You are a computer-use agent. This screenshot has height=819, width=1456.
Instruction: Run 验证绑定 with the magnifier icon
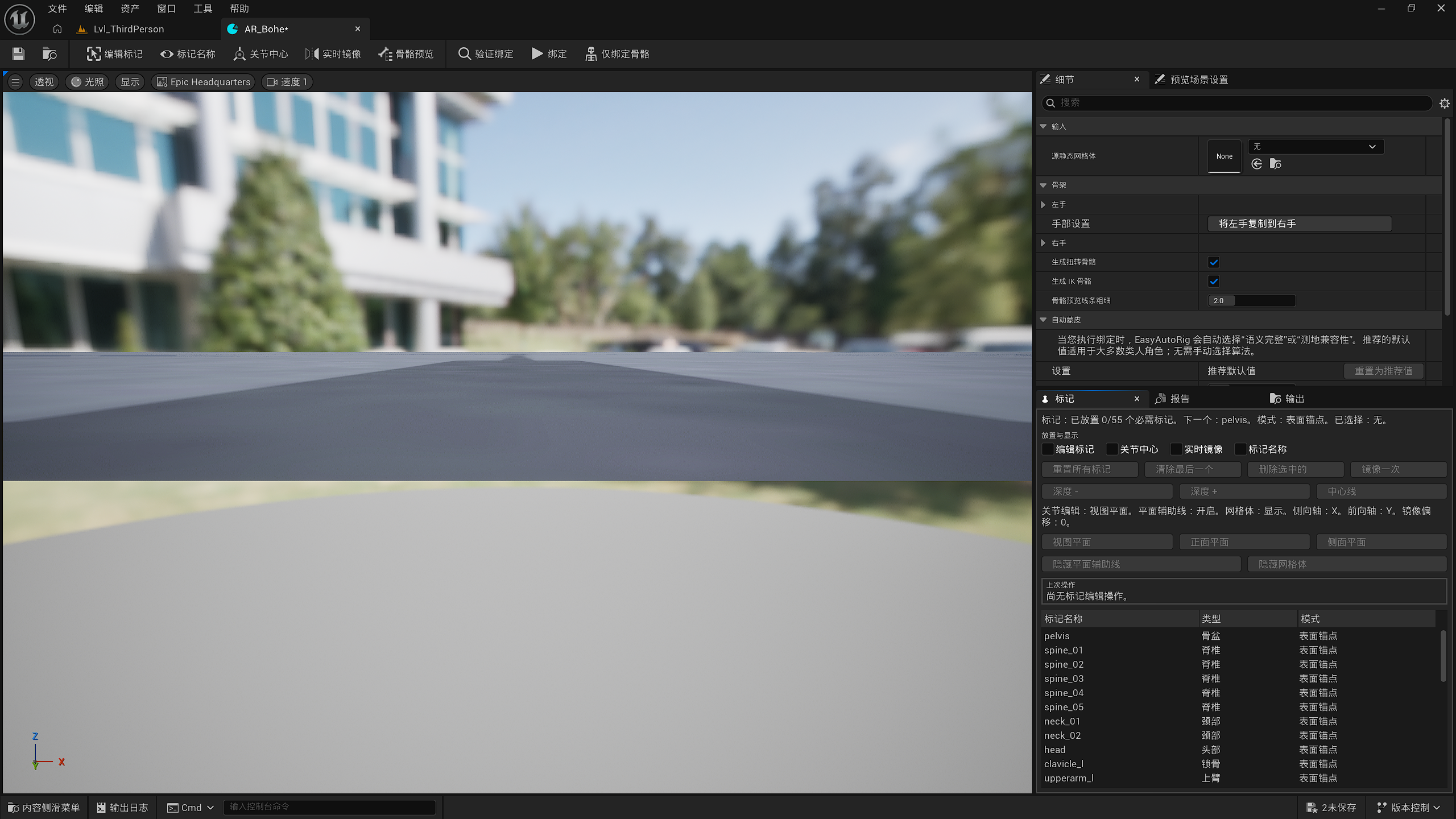[486, 54]
